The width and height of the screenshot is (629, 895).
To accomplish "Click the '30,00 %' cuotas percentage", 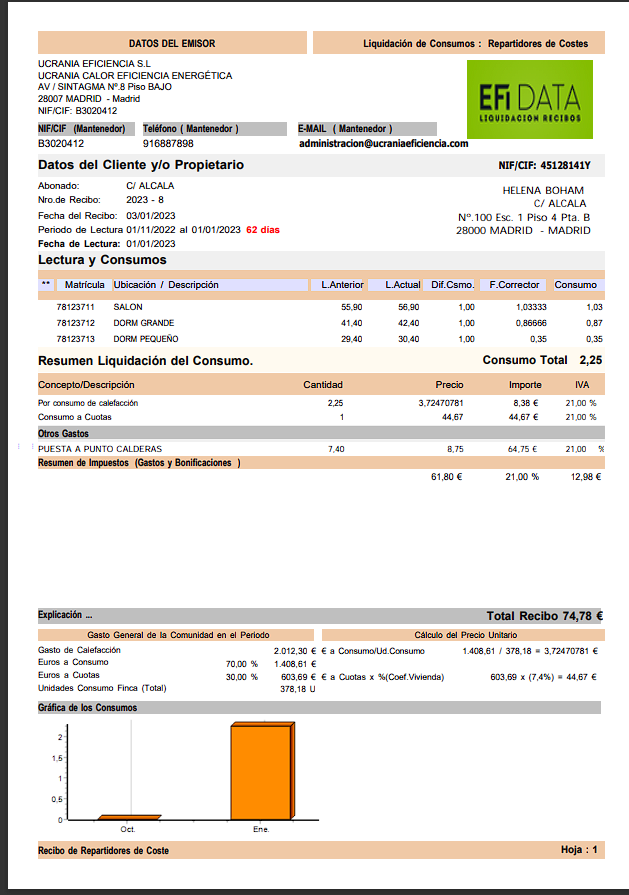I will point(242,677).
